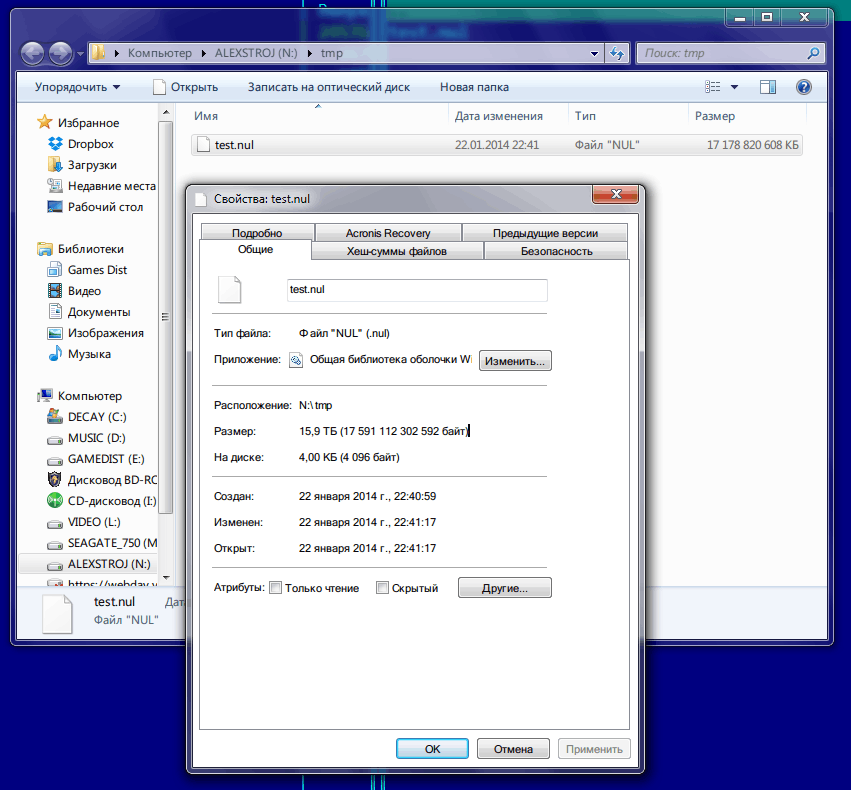Open the view options dropdown arrow
Viewport: 851px width, 790px height.
(734, 87)
